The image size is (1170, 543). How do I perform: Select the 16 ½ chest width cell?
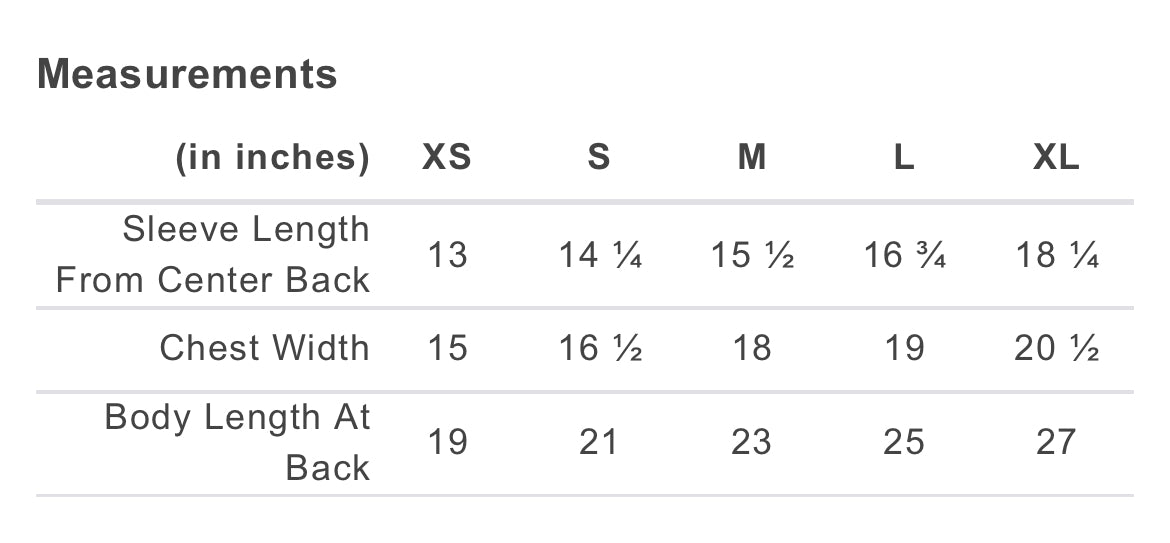(x=600, y=348)
